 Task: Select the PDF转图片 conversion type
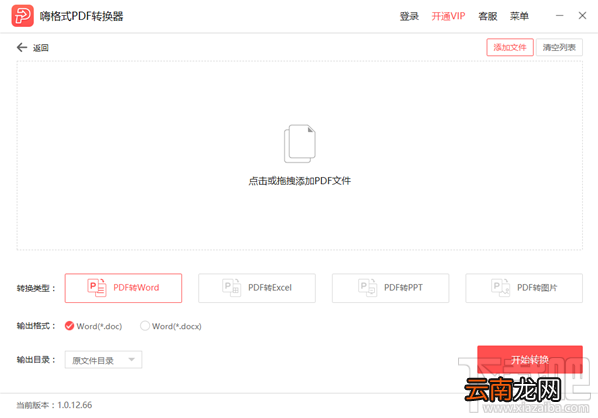pyautogui.click(x=524, y=288)
